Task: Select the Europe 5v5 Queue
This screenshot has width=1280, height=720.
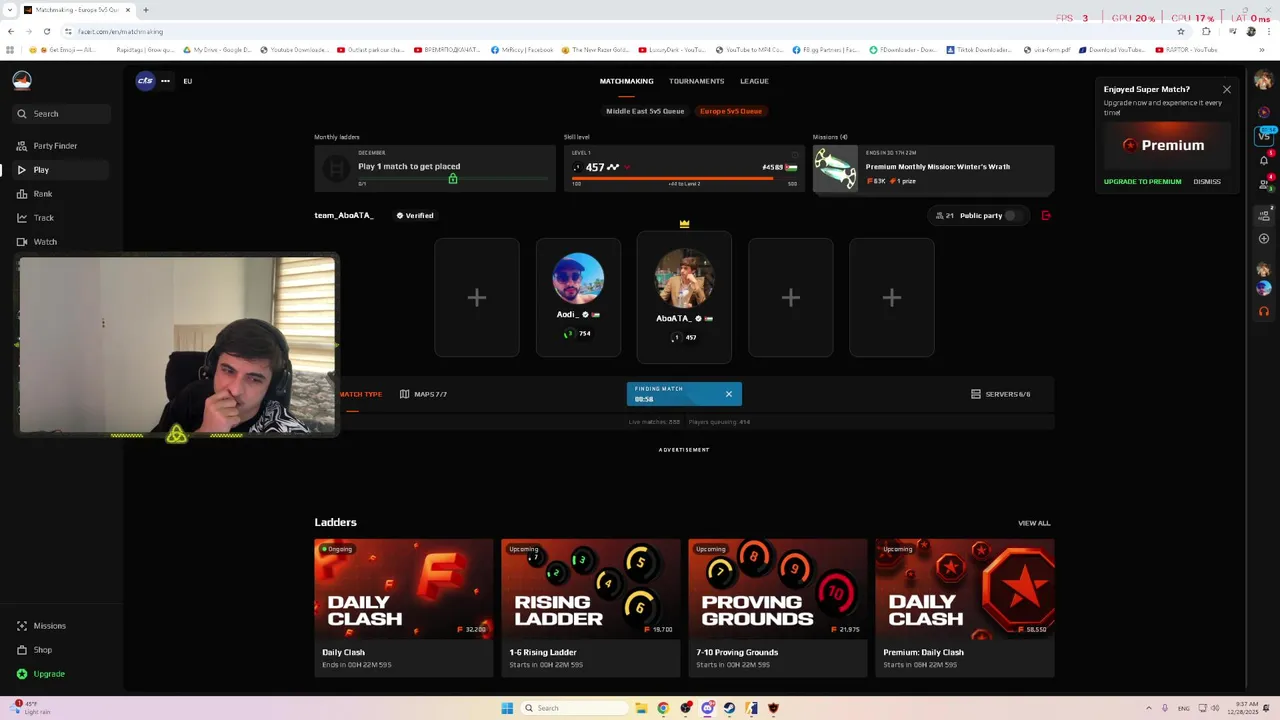Action: coord(731,111)
